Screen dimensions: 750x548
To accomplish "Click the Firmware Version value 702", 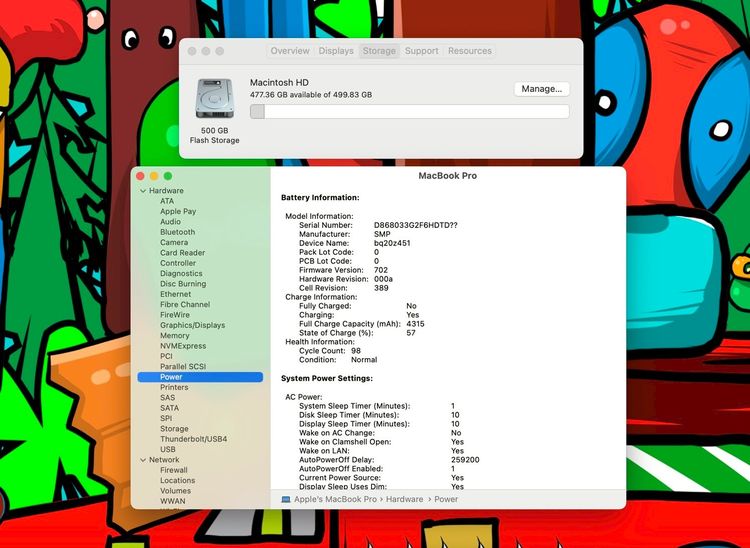I will (x=381, y=270).
